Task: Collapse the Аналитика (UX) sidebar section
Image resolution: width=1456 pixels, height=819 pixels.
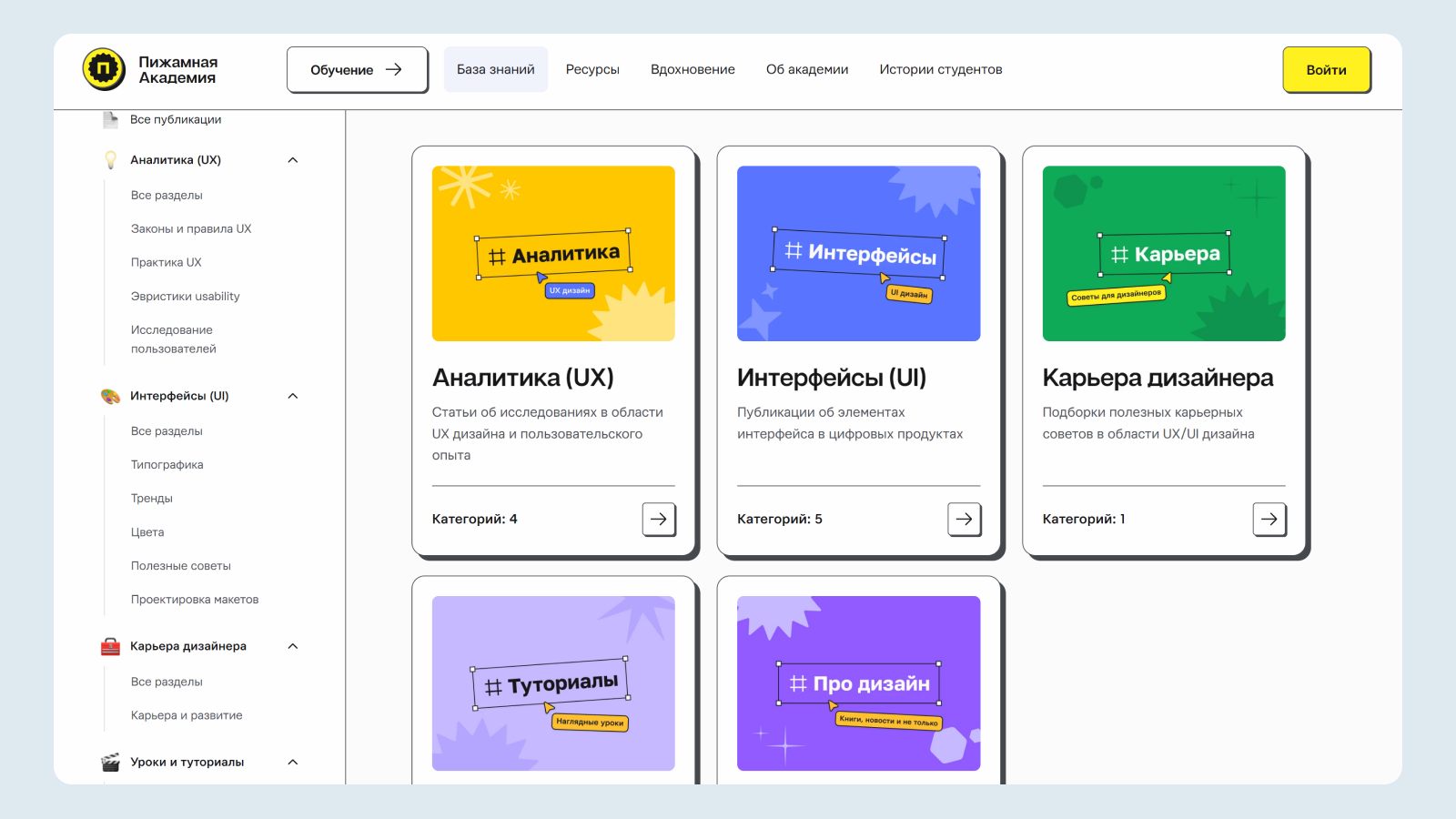Action: click(x=292, y=159)
